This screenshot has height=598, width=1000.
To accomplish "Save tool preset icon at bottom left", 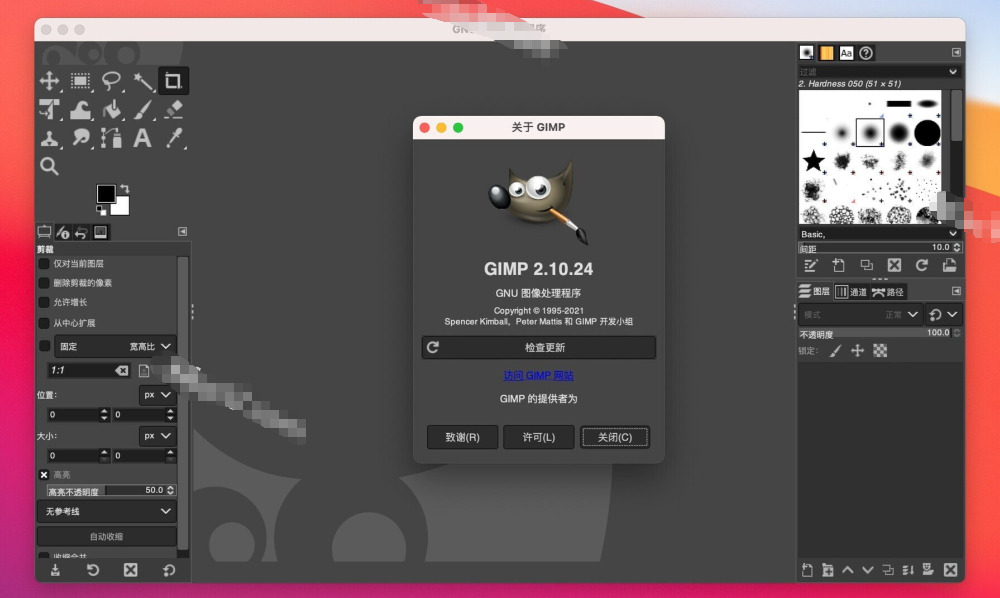I will 55,570.
